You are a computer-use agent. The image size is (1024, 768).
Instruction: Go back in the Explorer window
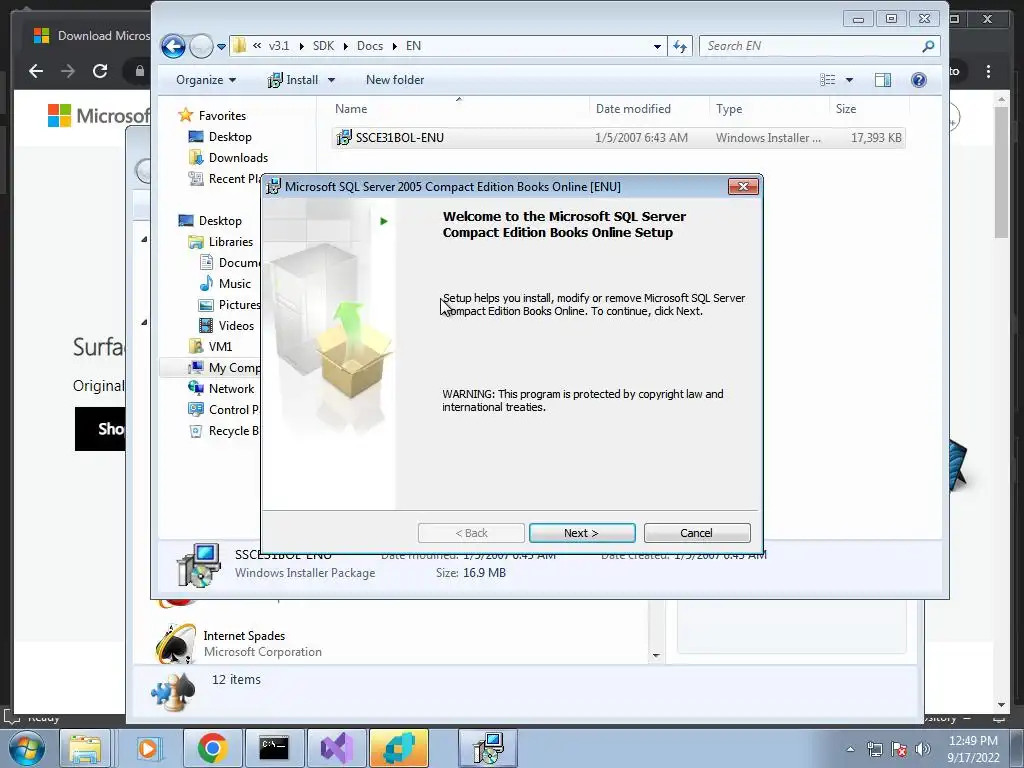pos(173,46)
